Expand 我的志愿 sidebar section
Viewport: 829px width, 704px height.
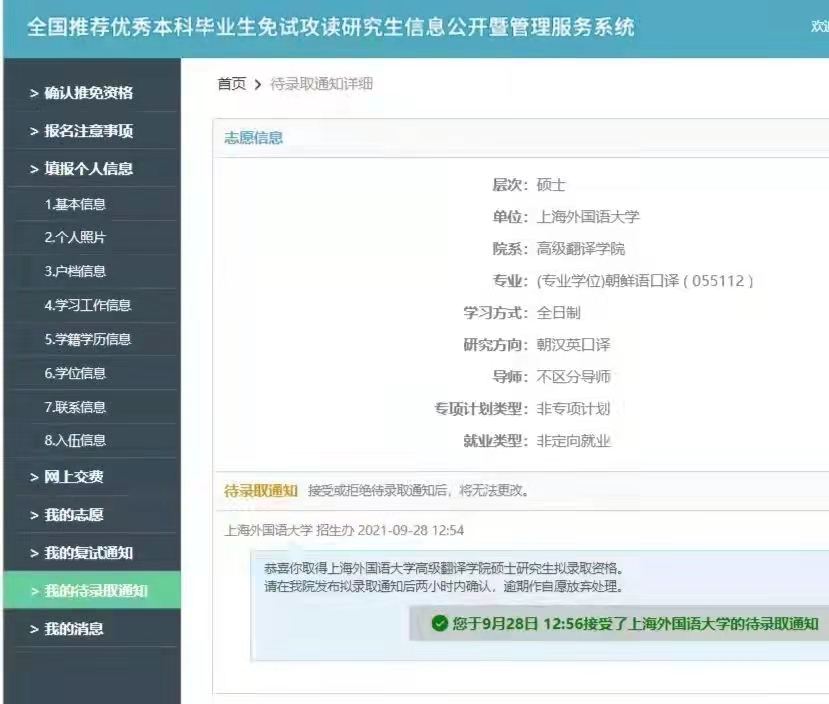(x=74, y=515)
